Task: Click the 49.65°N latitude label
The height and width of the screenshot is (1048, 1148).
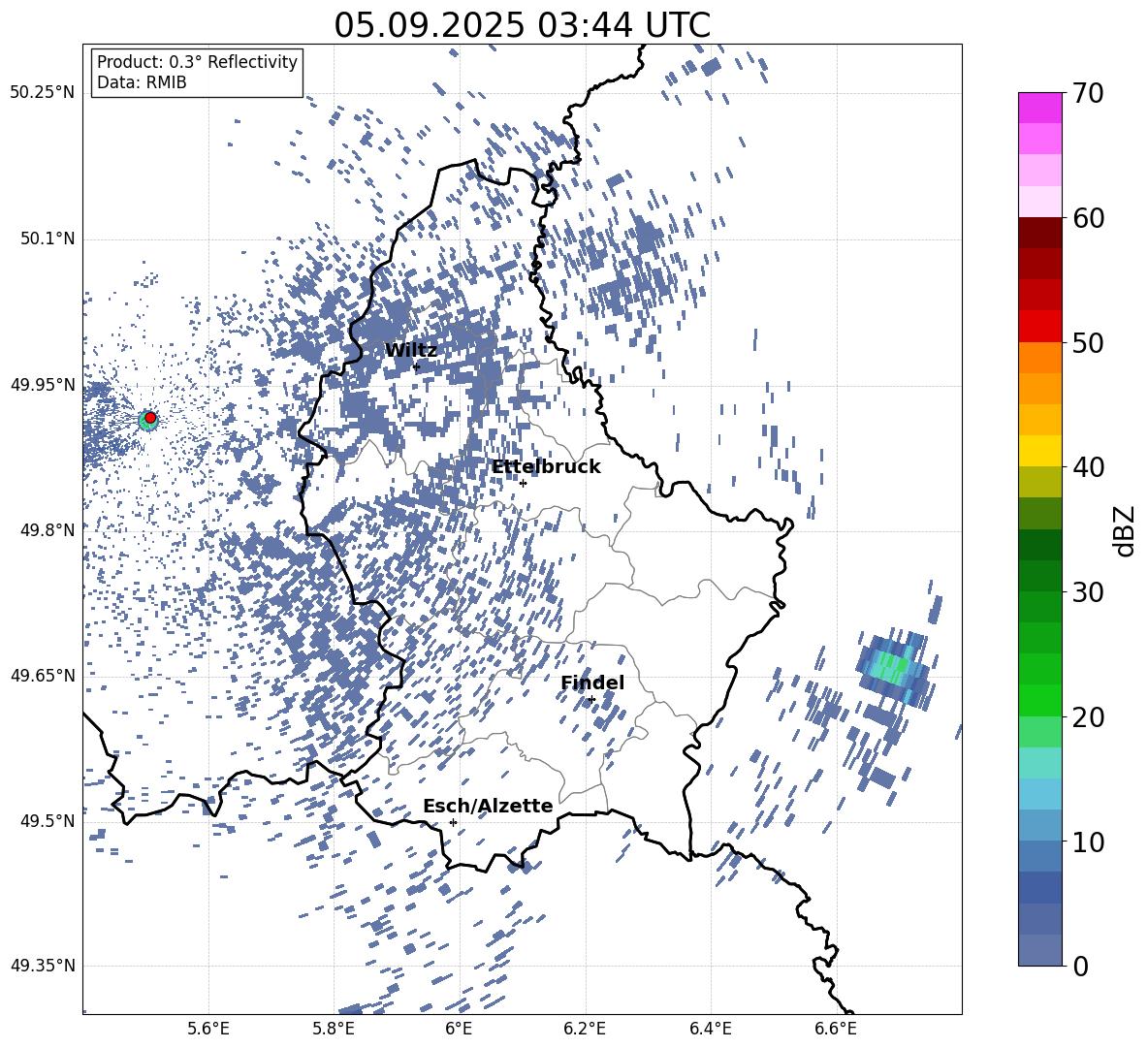Action: (43, 675)
